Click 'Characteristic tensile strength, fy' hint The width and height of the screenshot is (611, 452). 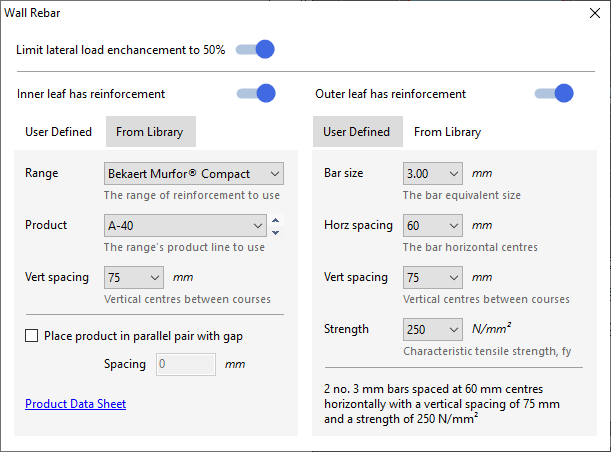pyautogui.click(x=487, y=351)
